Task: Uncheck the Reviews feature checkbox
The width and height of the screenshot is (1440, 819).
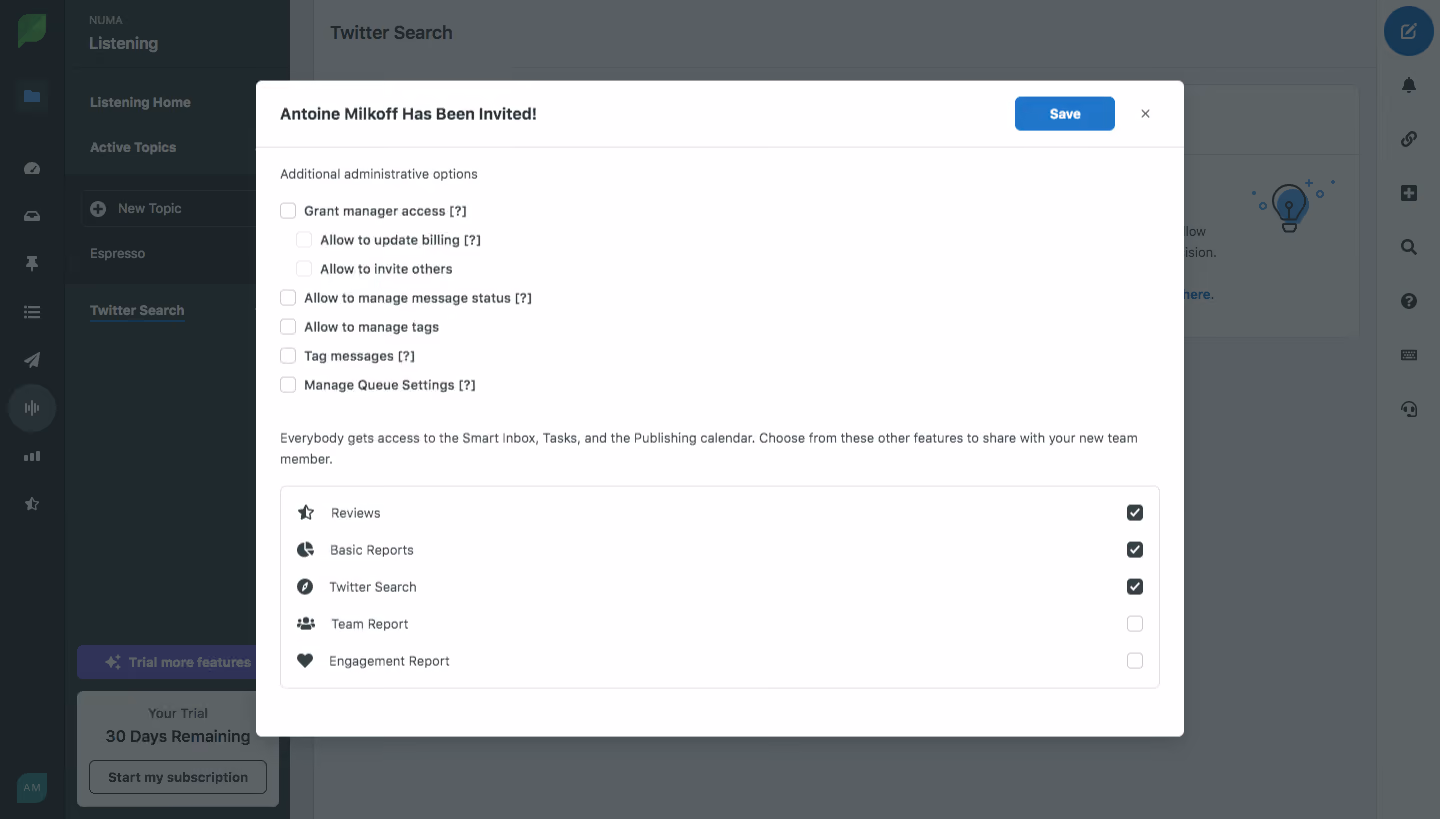Action: (x=1135, y=513)
